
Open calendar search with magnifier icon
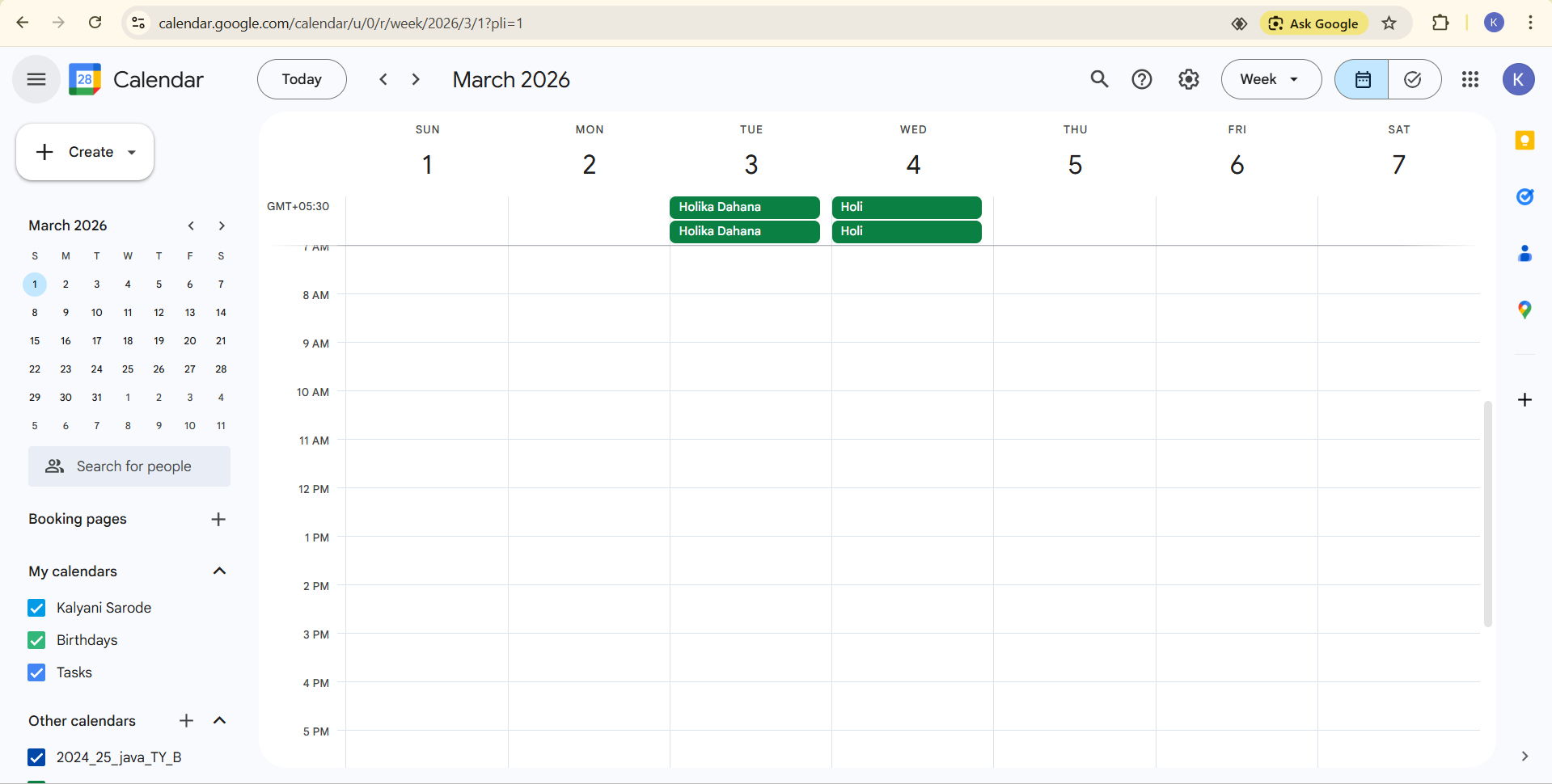click(1099, 79)
